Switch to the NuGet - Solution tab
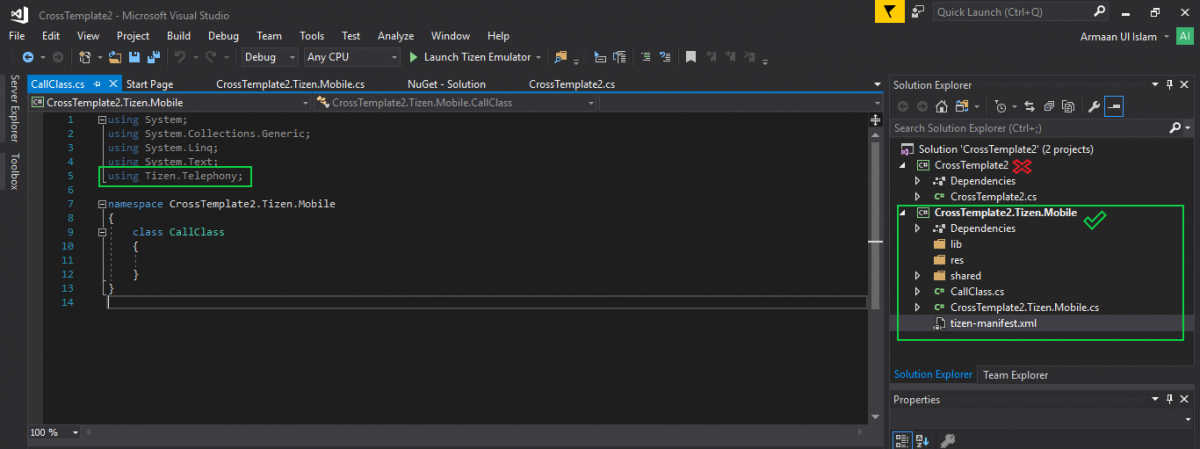 [x=446, y=84]
